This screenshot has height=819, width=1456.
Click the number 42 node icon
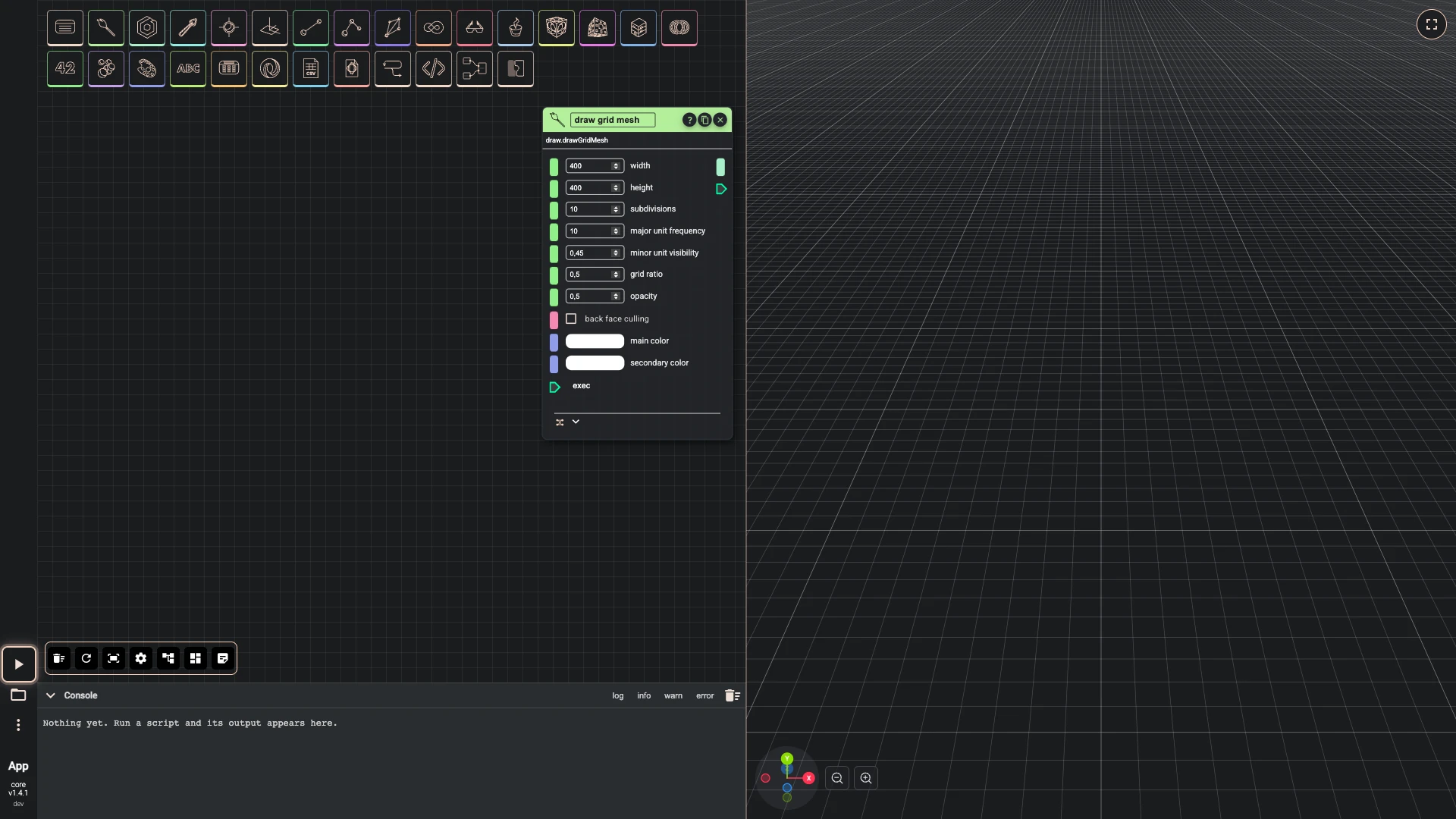(65, 69)
